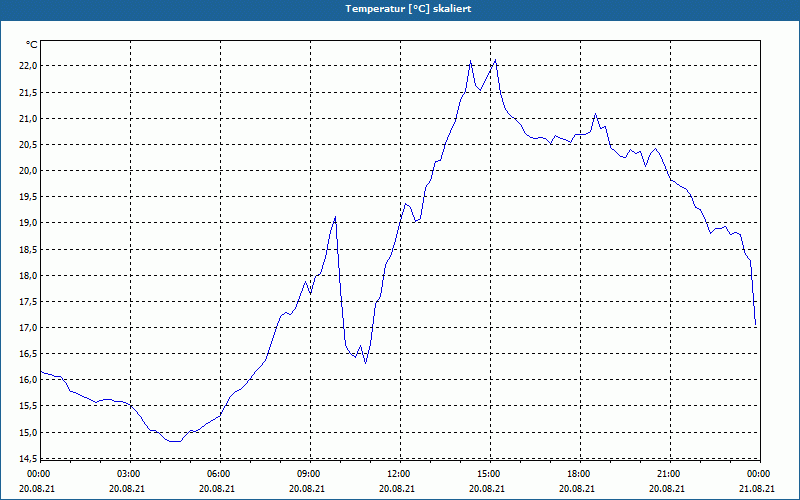The height and width of the screenshot is (500, 800).
Task: Click the 20.08.21 date under 18:00
Action: pyautogui.click(x=577, y=488)
